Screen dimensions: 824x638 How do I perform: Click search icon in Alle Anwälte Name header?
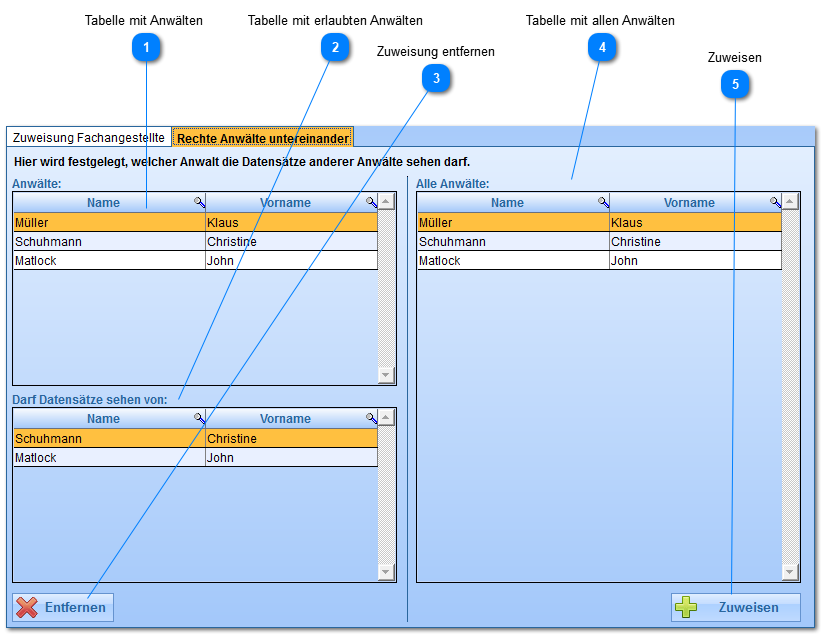click(603, 202)
